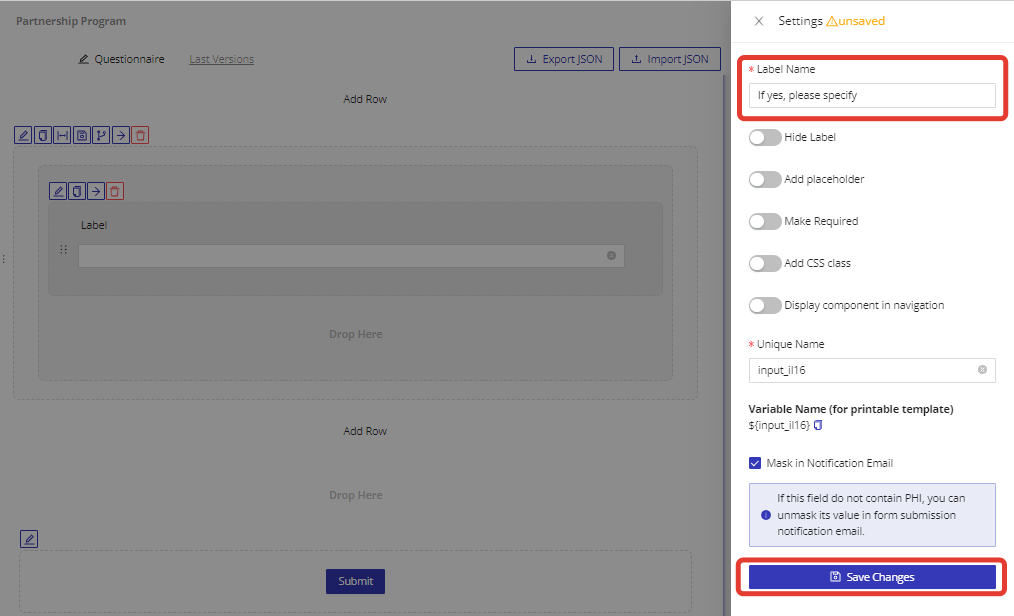Clear the Unique Name field with the x icon
The image size is (1014, 616).
tap(982, 370)
